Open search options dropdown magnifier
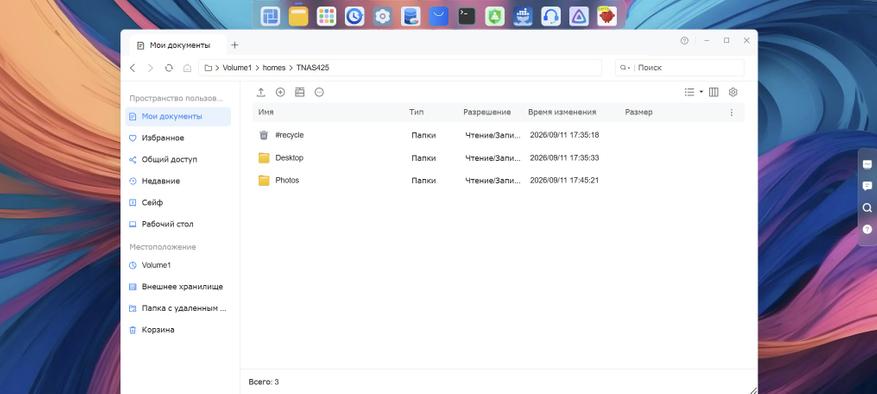 [x=624, y=68]
